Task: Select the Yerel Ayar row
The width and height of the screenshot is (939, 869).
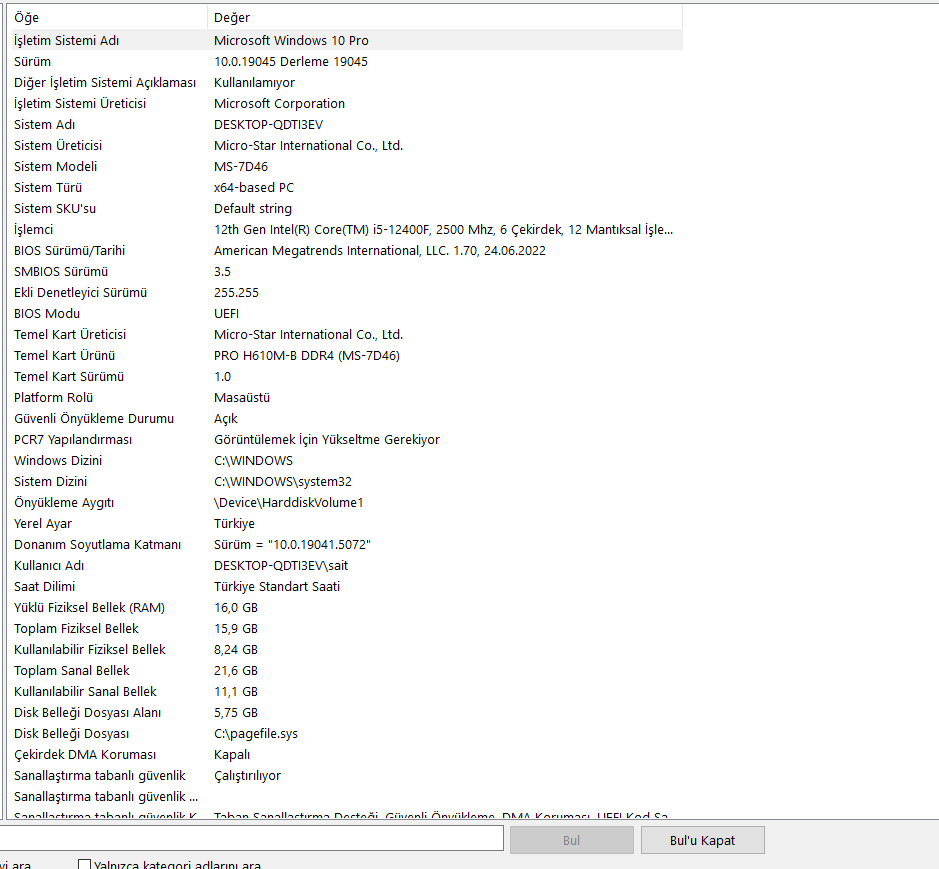Action: tap(347, 523)
